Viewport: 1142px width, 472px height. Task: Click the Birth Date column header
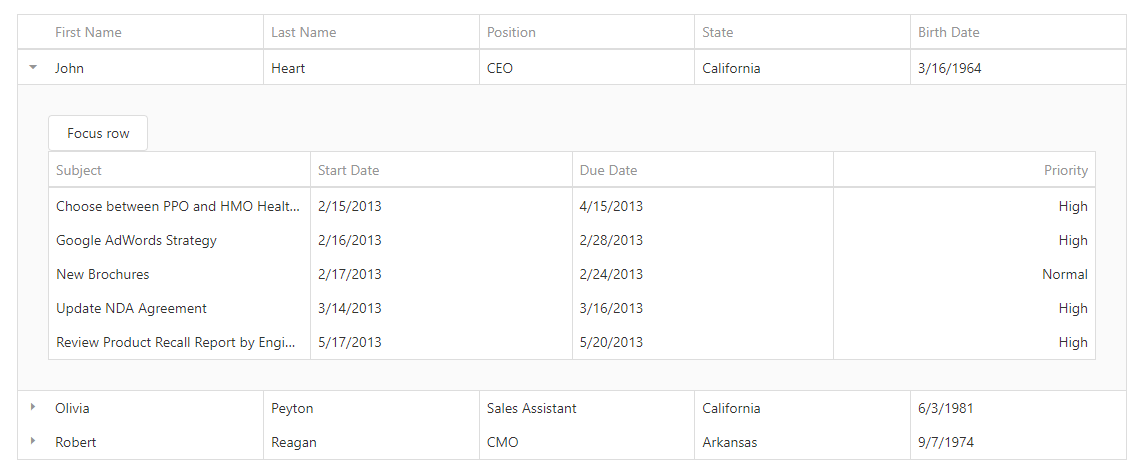pos(948,32)
